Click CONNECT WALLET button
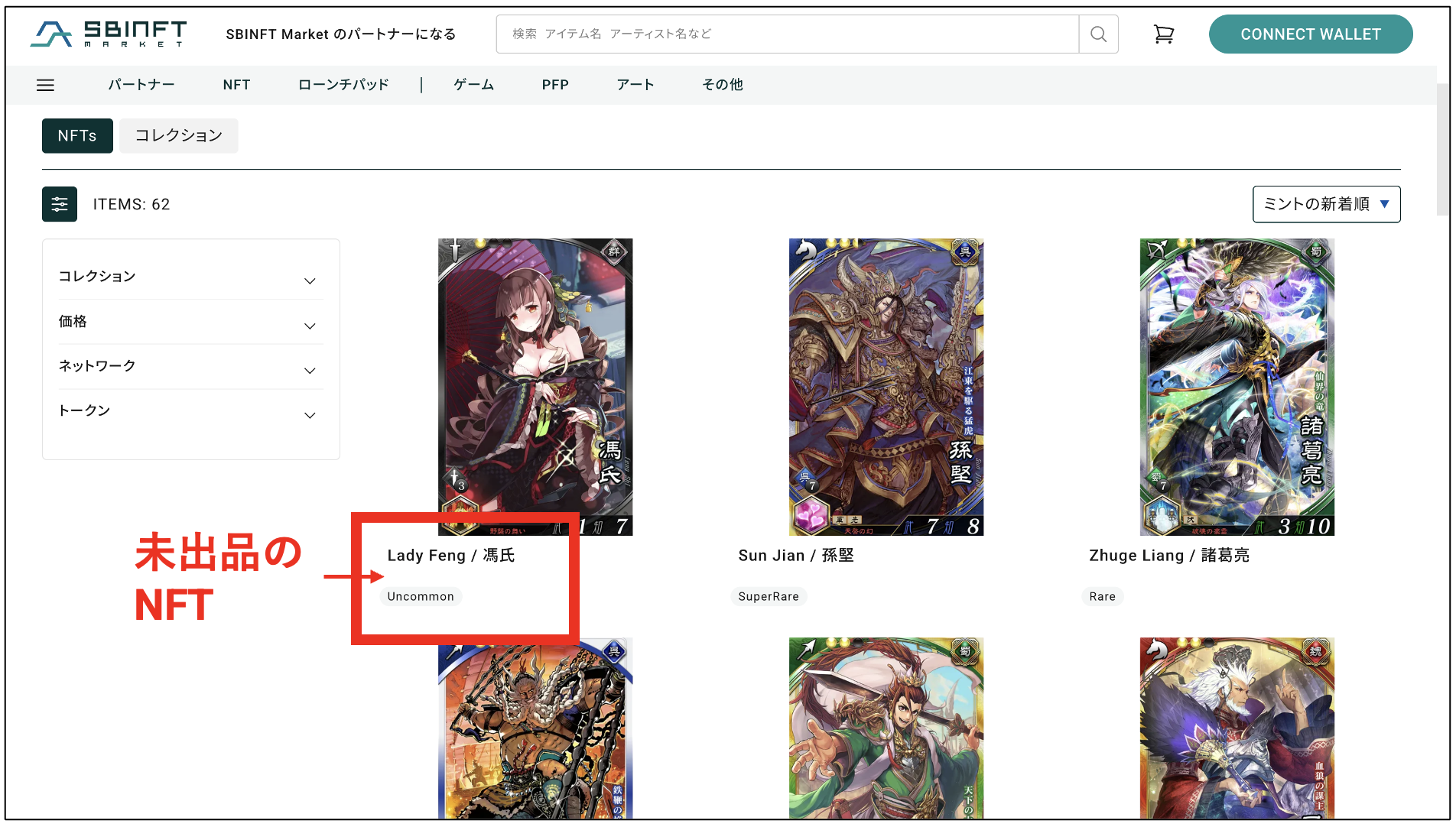 pos(1311,34)
